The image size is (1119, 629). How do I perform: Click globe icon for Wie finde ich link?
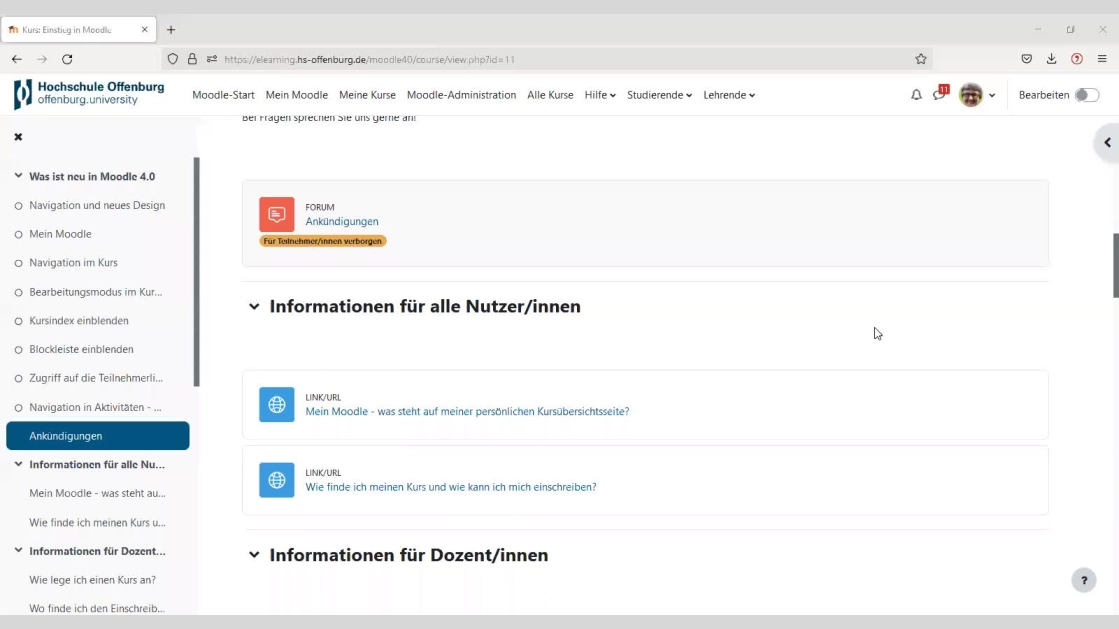277,480
